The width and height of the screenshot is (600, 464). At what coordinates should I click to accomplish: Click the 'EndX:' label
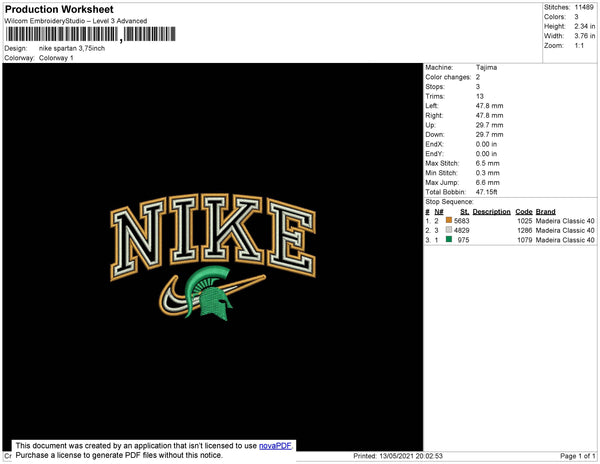point(434,144)
